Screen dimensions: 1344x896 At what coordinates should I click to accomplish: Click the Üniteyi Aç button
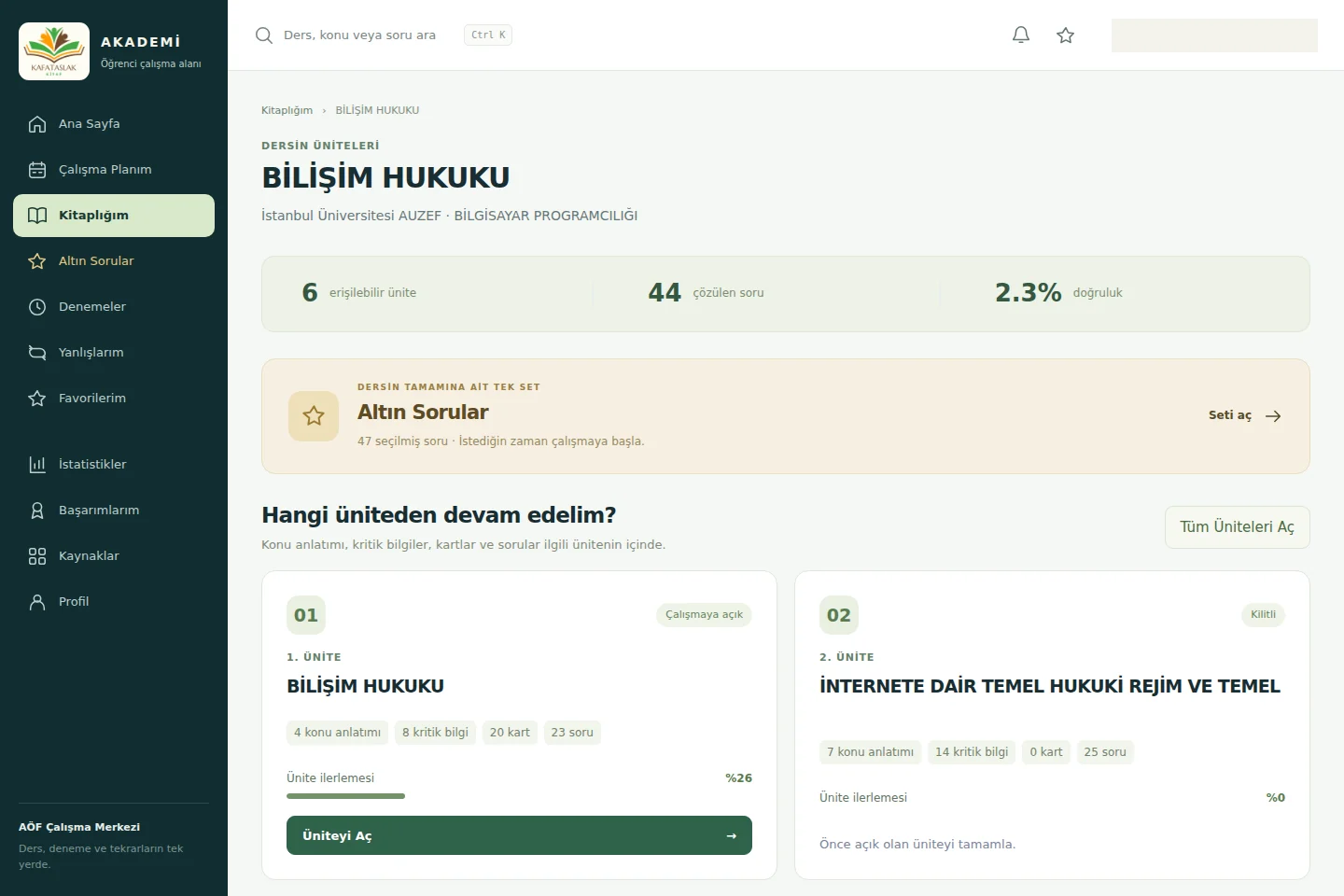click(519, 835)
